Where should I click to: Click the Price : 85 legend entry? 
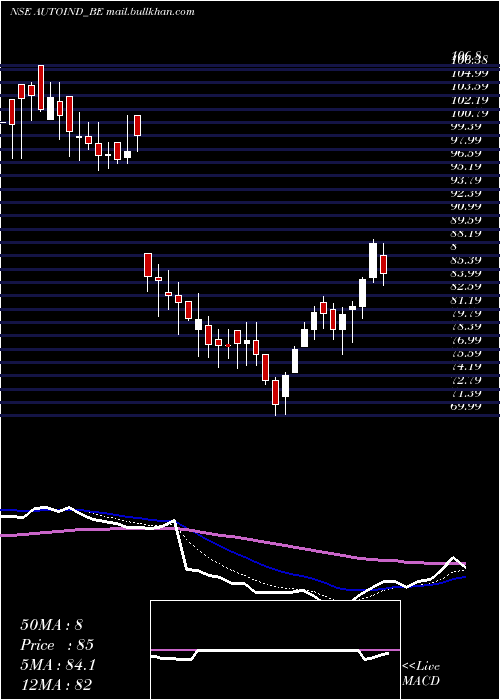tap(57, 646)
